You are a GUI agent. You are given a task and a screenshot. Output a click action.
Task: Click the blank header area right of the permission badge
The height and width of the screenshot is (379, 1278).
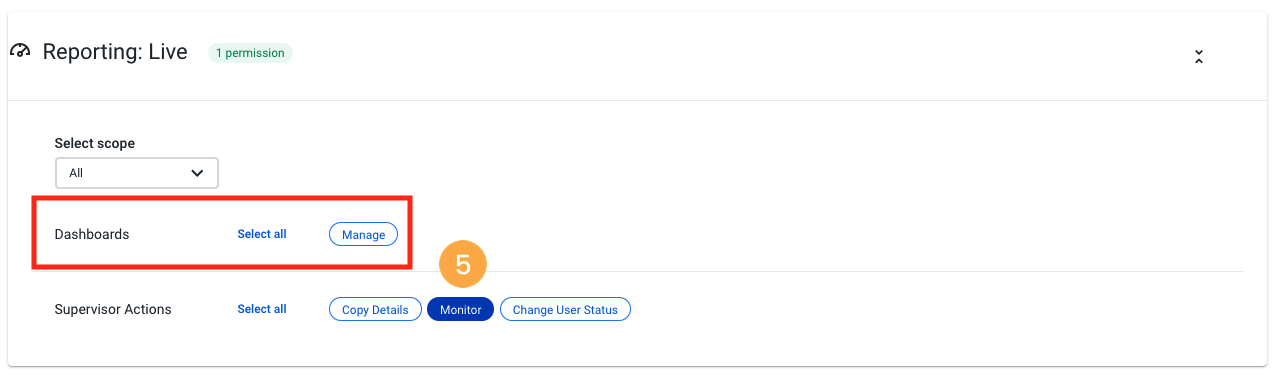(x=740, y=53)
